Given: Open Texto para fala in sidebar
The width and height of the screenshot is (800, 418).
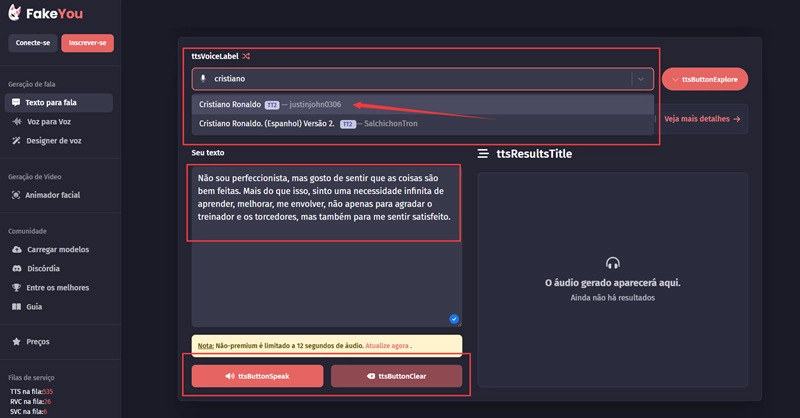Looking at the screenshot, I should [x=59, y=103].
